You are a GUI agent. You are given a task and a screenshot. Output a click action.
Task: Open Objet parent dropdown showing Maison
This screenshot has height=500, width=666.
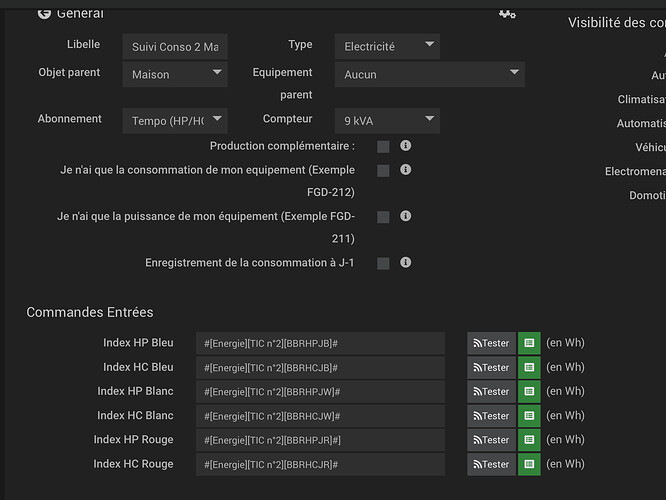175,74
